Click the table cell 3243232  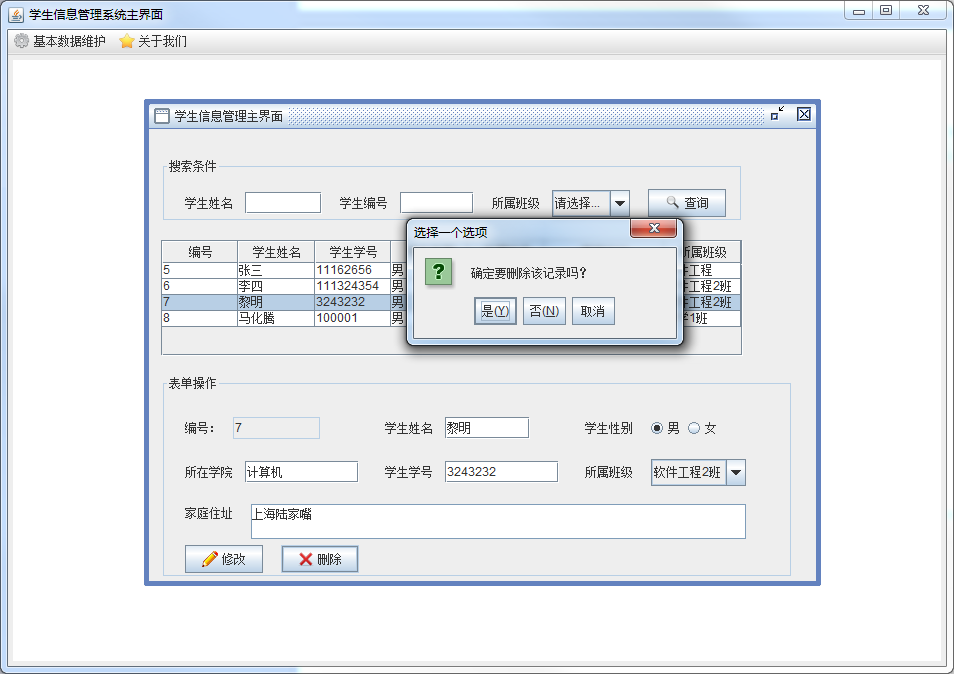pyautogui.click(x=352, y=302)
